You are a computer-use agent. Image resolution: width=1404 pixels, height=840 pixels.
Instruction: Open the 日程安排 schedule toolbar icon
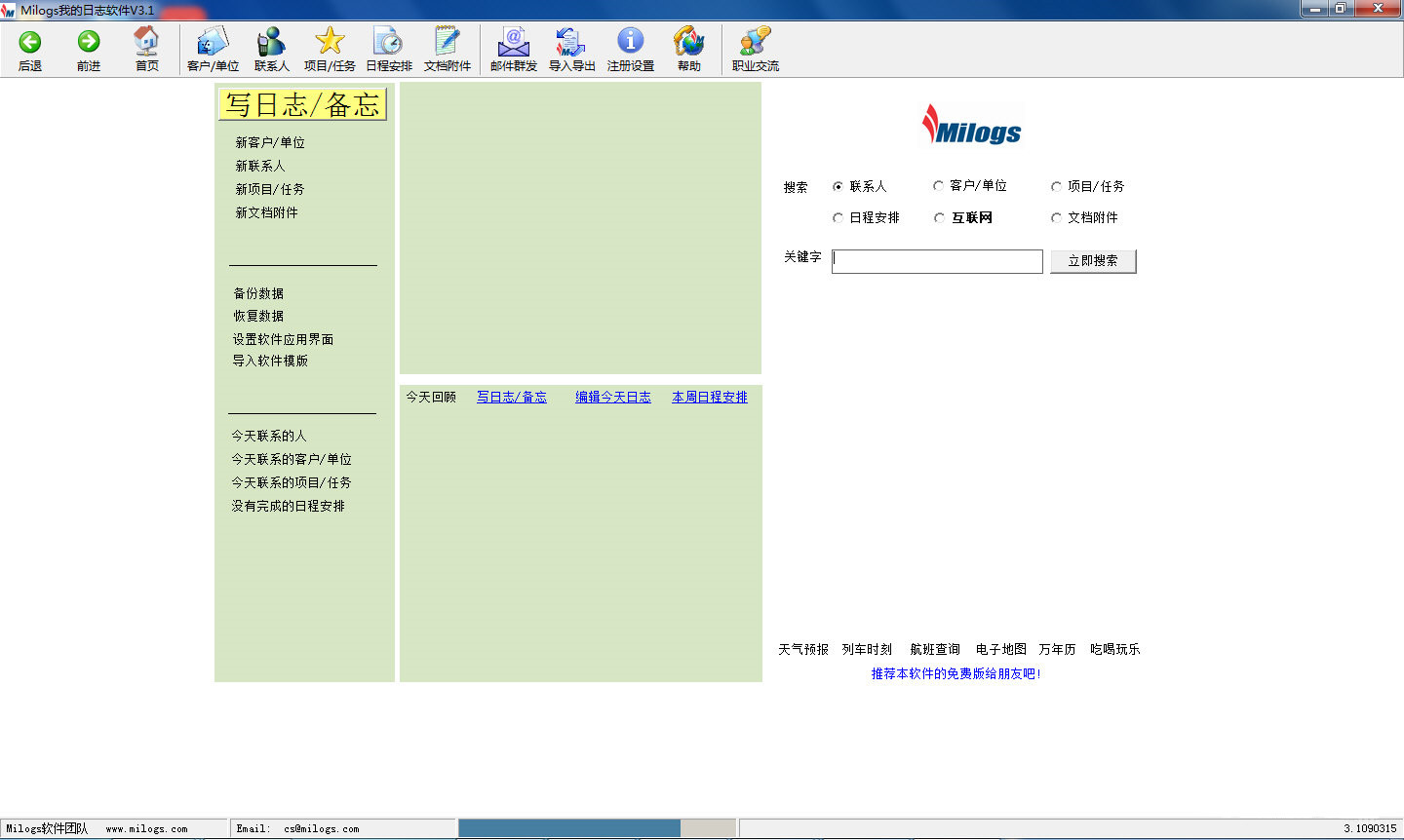pyautogui.click(x=388, y=47)
